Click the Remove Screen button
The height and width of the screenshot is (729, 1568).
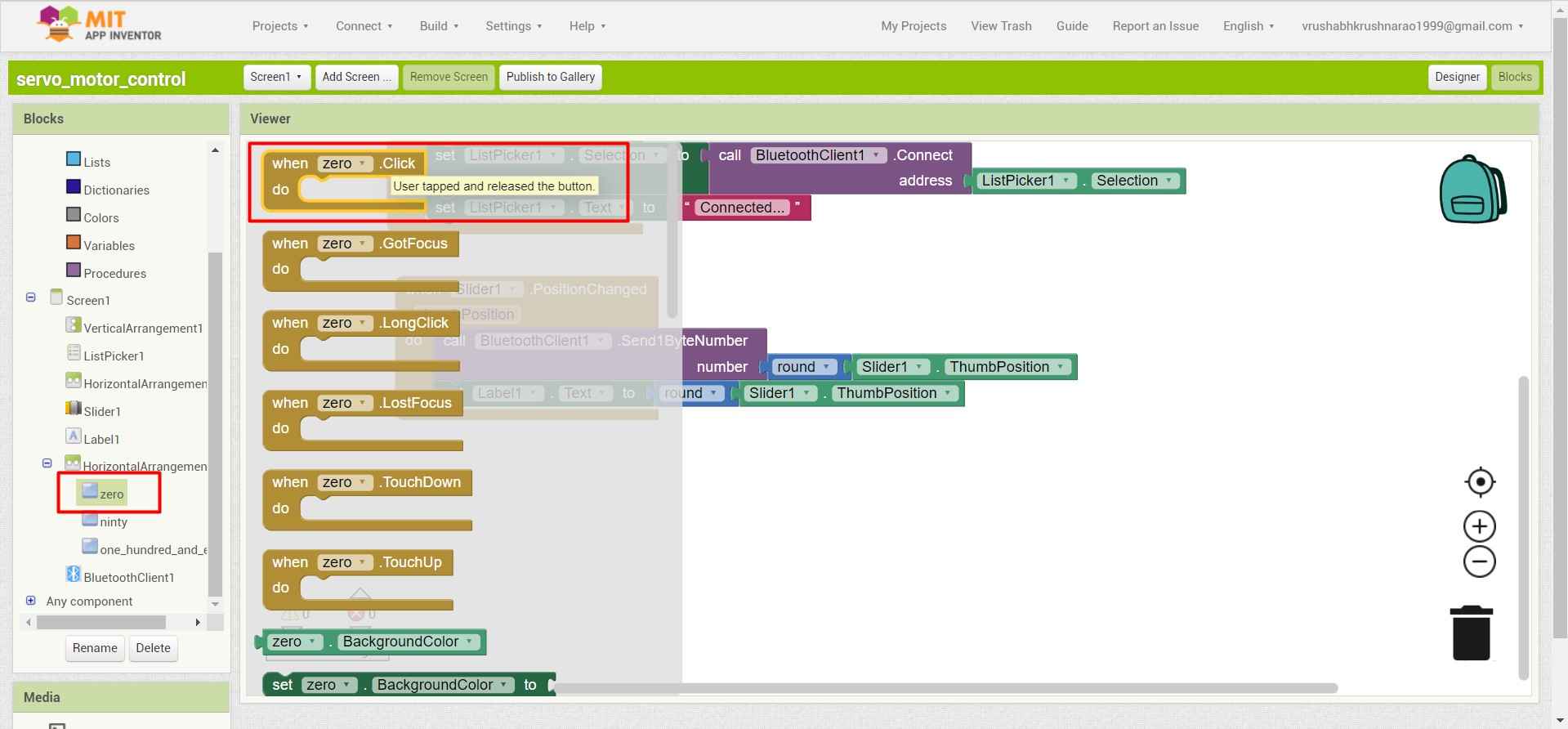[x=449, y=77]
